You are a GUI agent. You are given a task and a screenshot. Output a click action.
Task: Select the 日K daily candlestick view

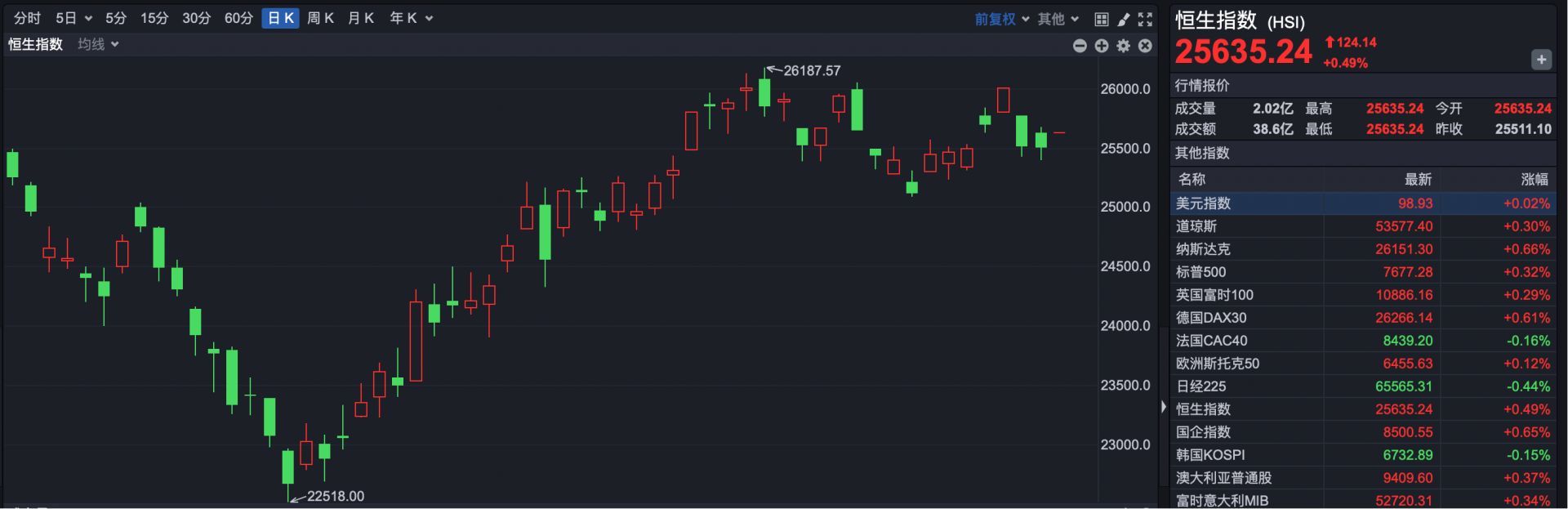(281, 18)
